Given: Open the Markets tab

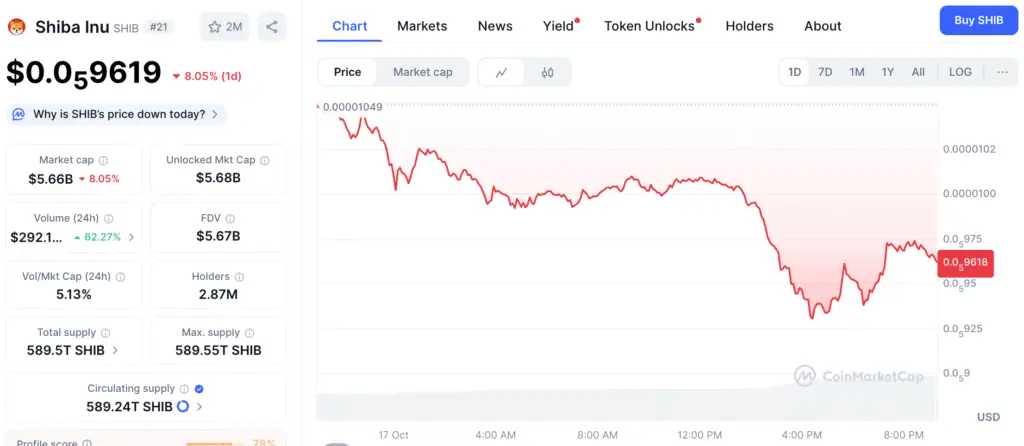Looking at the screenshot, I should click(422, 26).
